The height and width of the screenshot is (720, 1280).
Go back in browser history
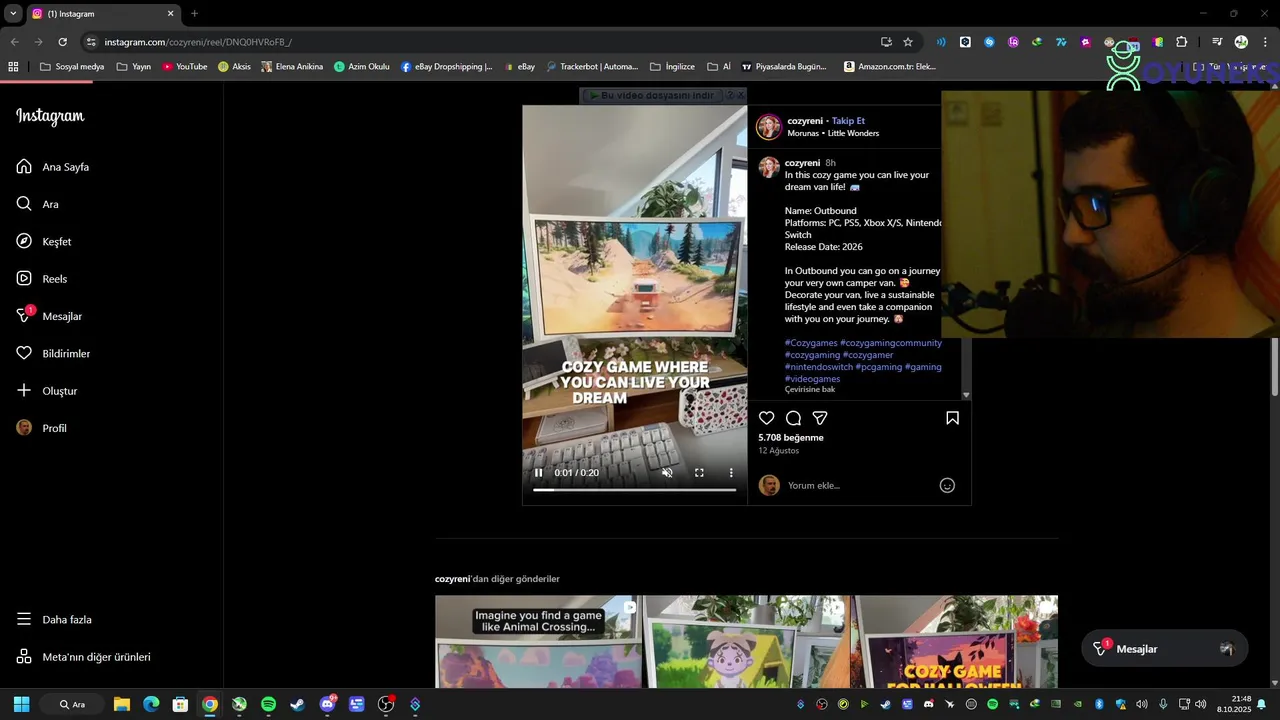coord(14,42)
